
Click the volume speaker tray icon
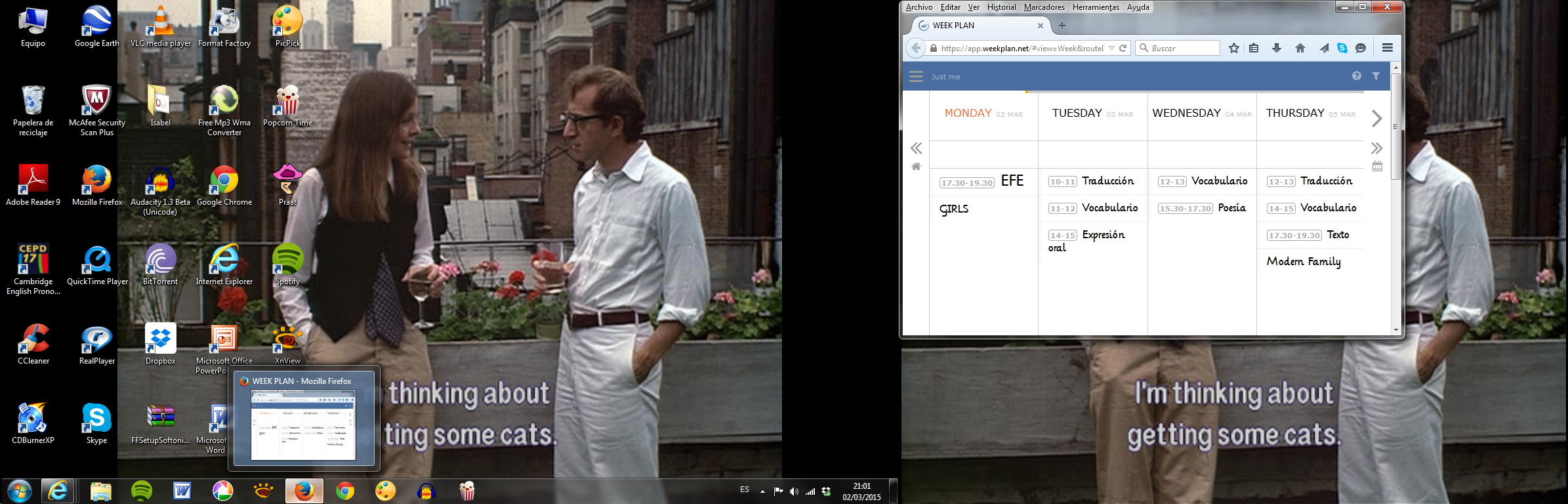pyautogui.click(x=794, y=492)
